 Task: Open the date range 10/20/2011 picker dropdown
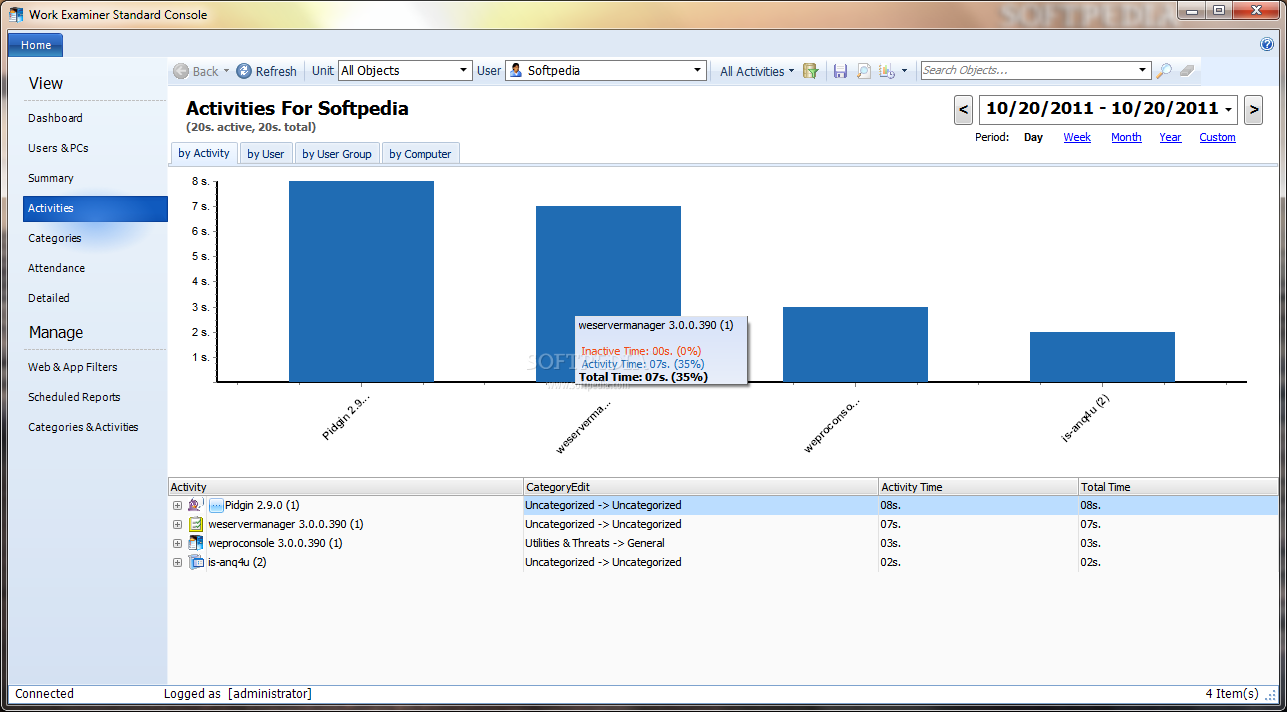1228,109
